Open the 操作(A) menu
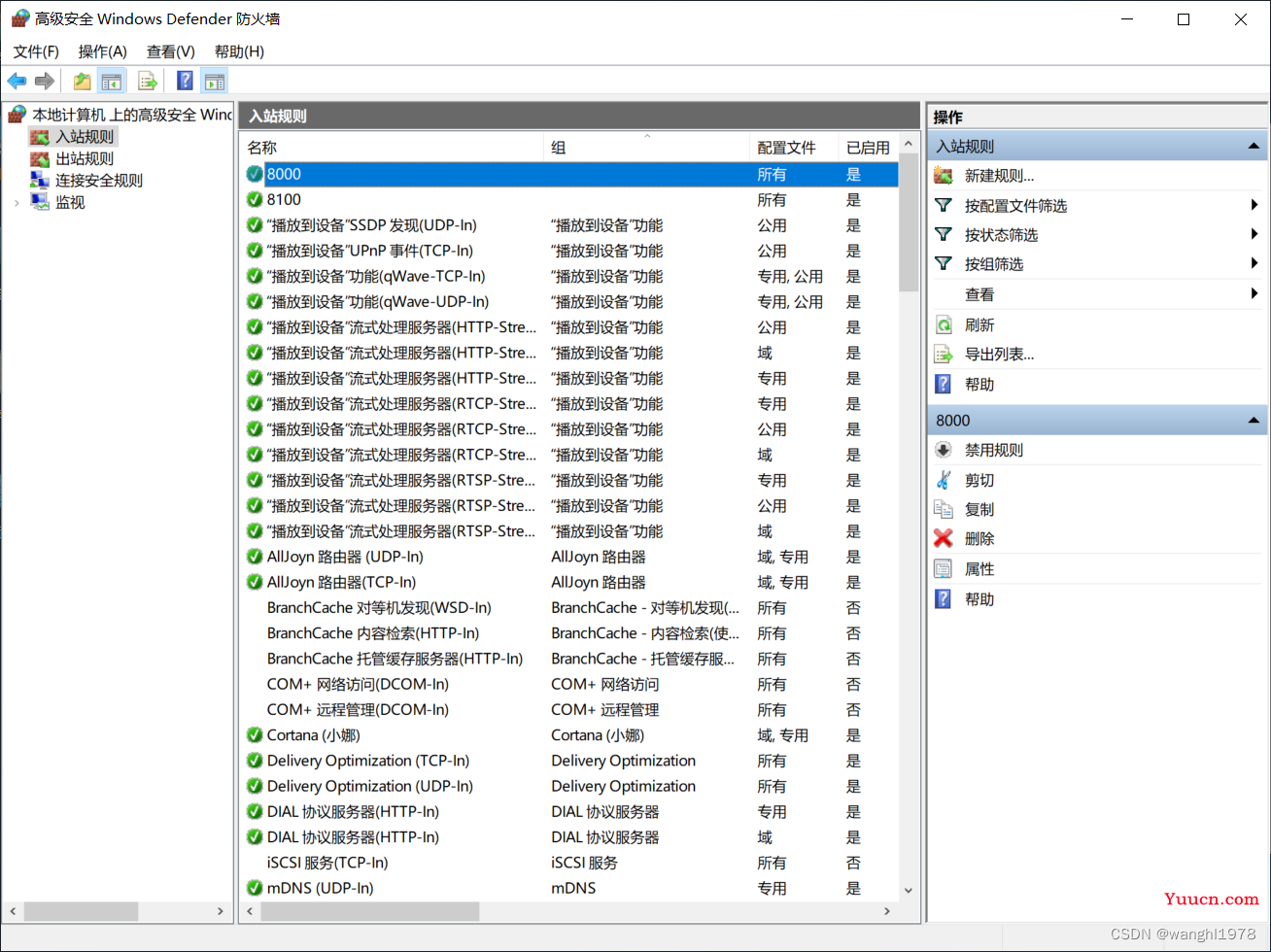The width and height of the screenshot is (1271, 952). click(103, 51)
